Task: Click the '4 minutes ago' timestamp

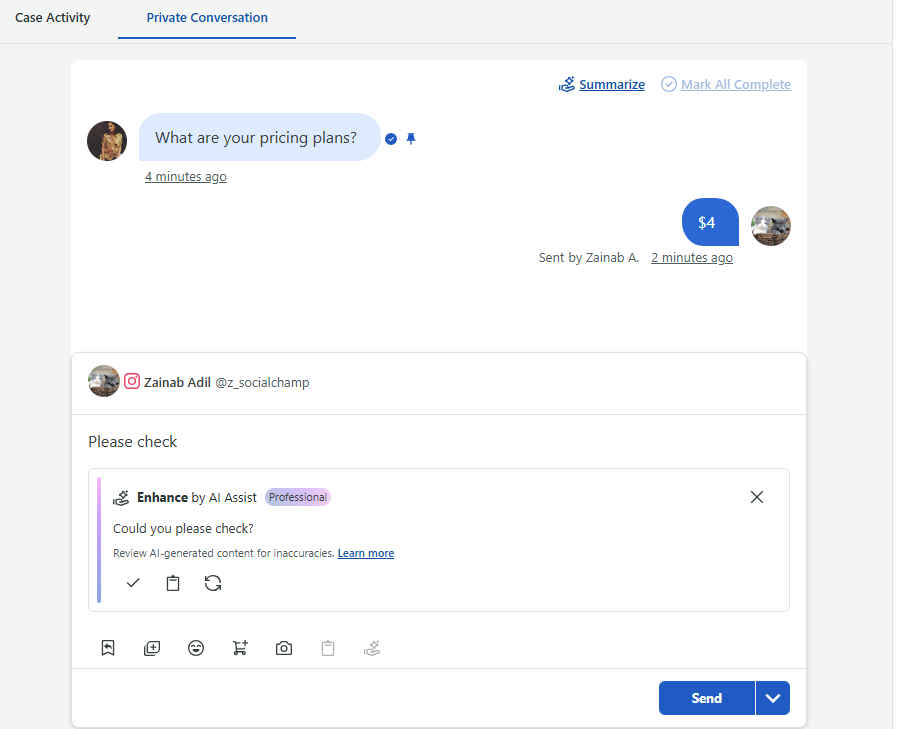Action: pos(185,177)
